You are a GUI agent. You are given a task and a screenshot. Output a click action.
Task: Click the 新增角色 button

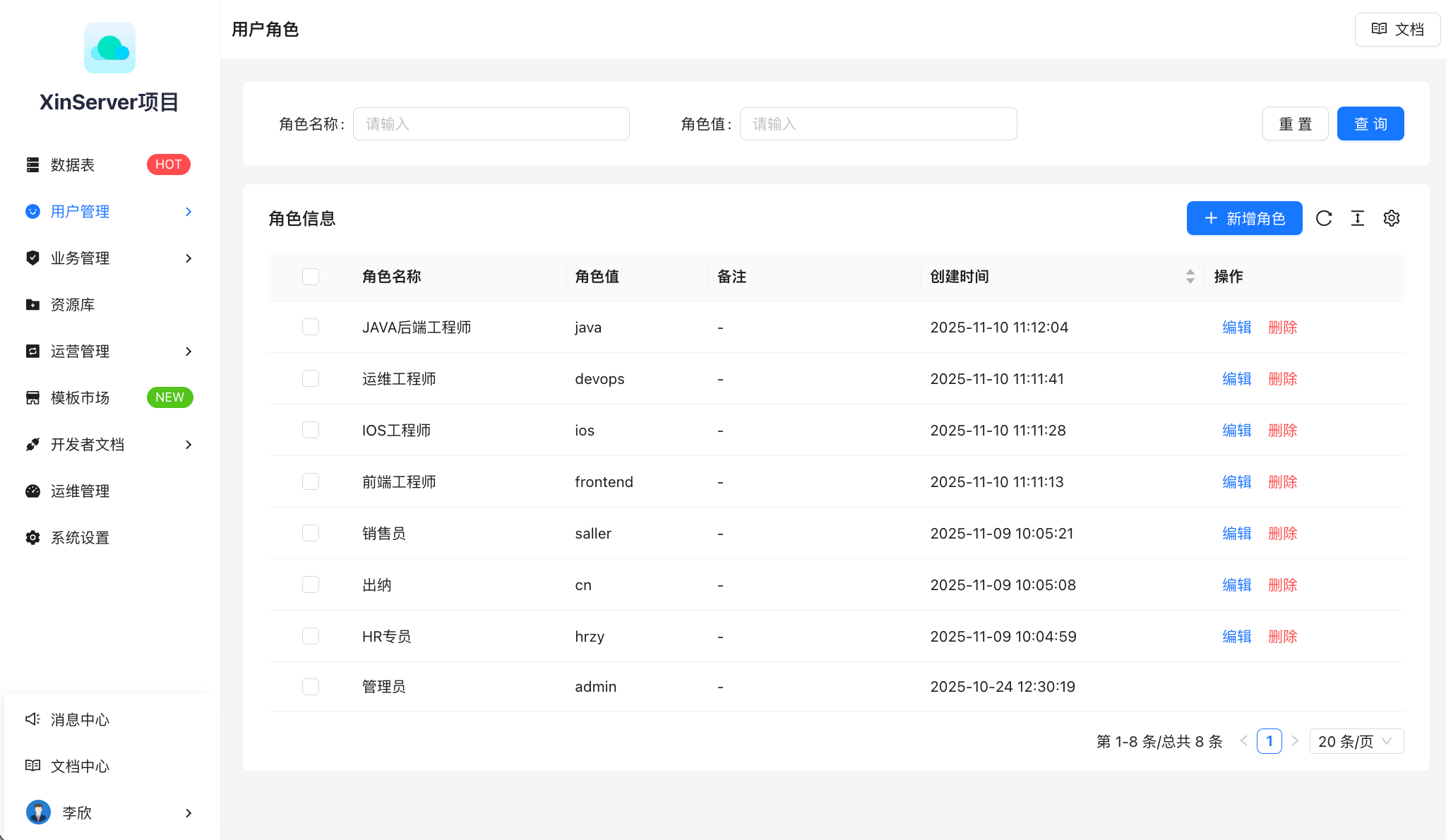tap(1244, 218)
